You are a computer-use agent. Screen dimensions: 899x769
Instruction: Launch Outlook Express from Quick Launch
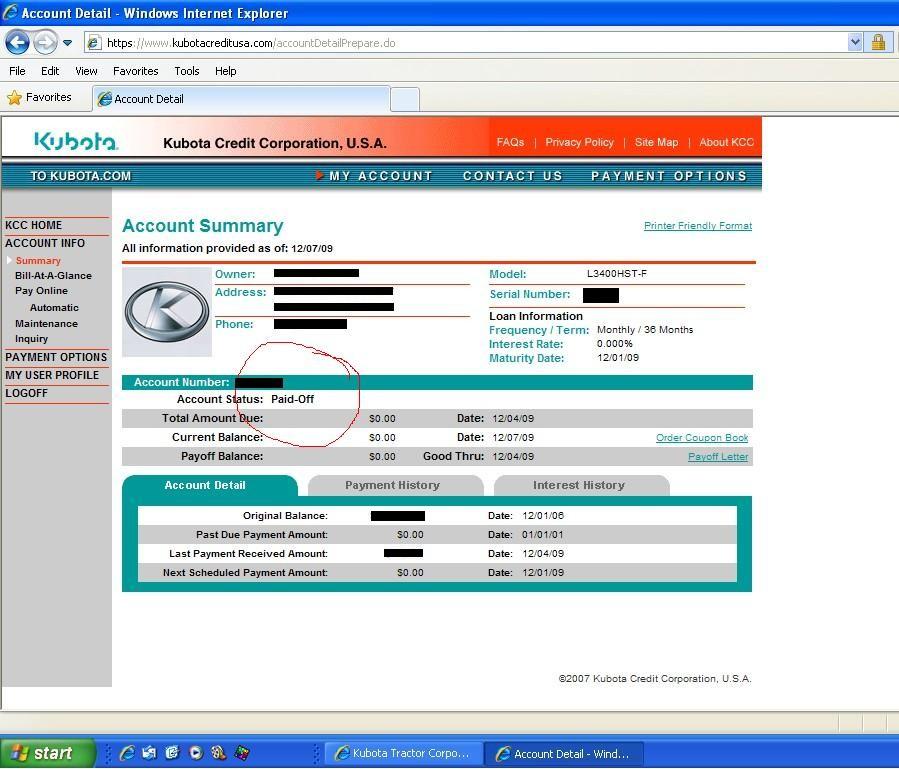[172, 753]
